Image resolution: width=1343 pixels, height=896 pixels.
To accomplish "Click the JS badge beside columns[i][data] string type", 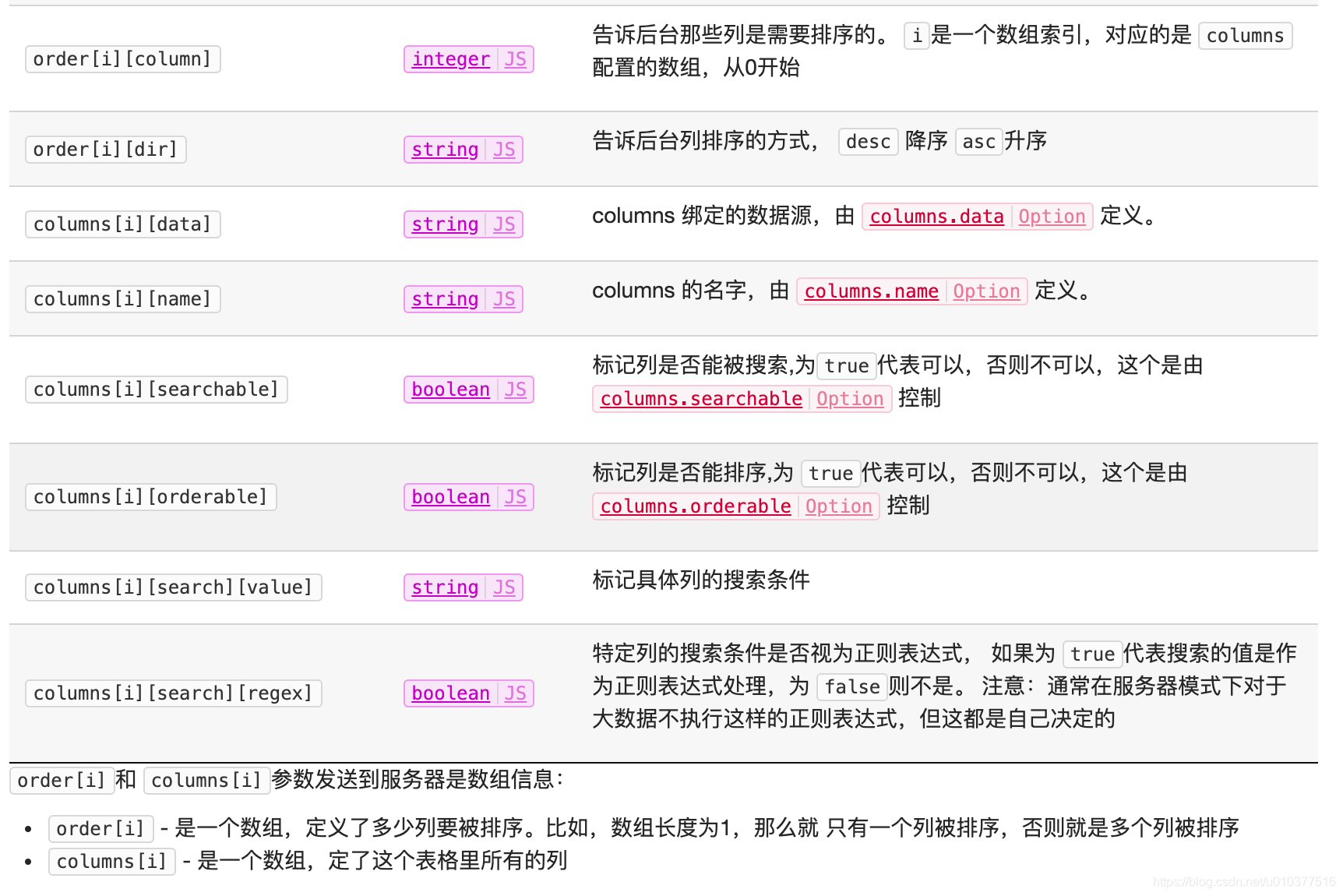I will (x=505, y=224).
